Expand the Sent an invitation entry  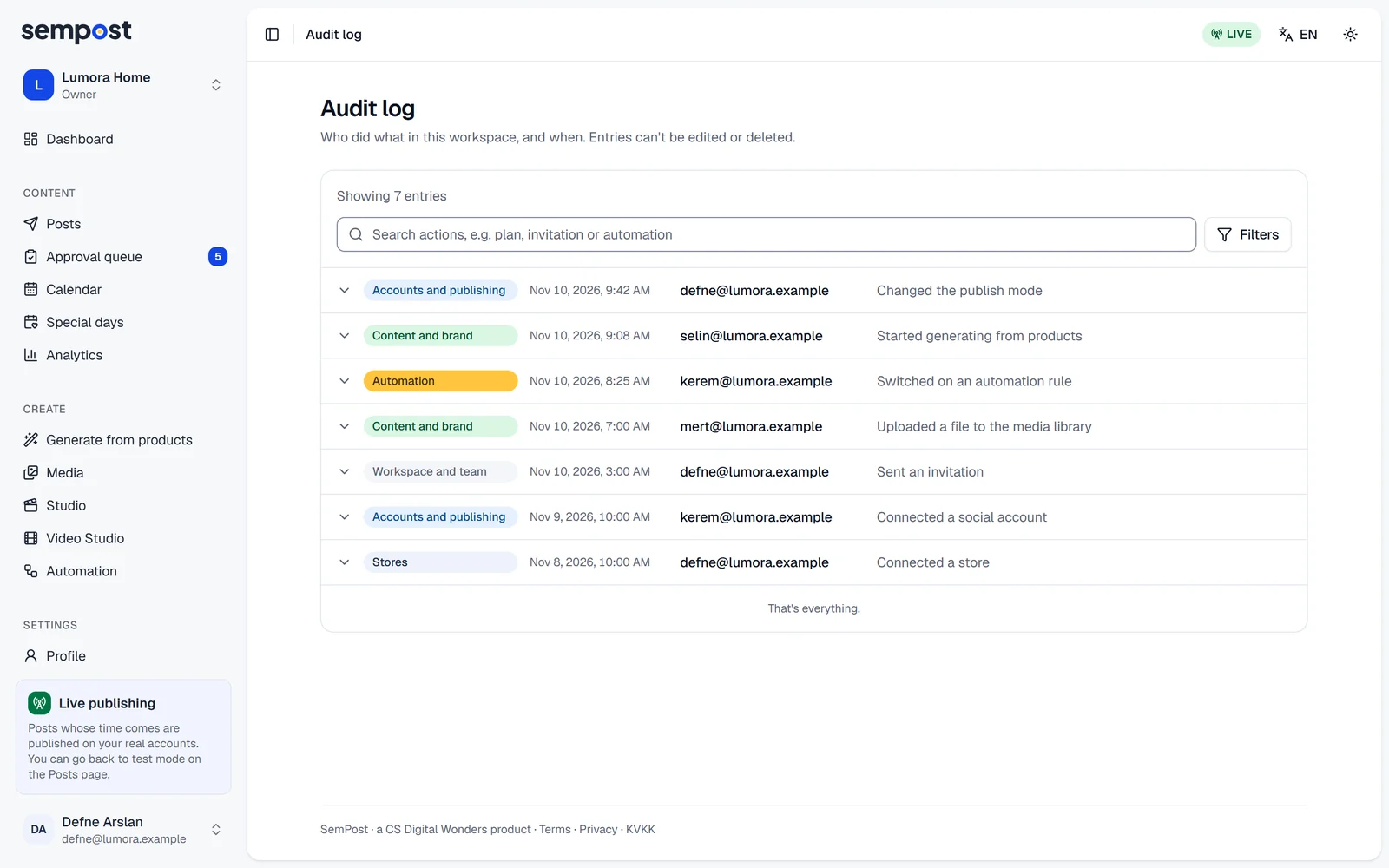[x=345, y=471]
